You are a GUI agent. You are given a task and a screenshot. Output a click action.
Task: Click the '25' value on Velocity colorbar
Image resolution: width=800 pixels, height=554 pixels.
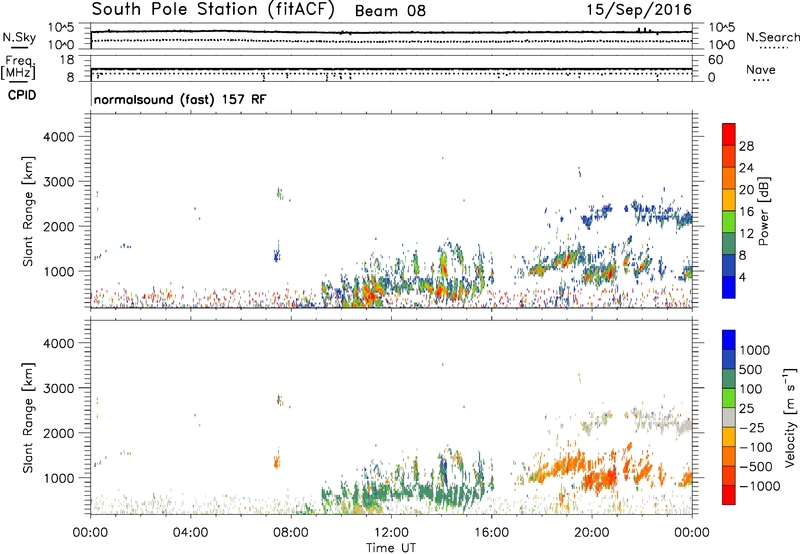click(x=746, y=409)
